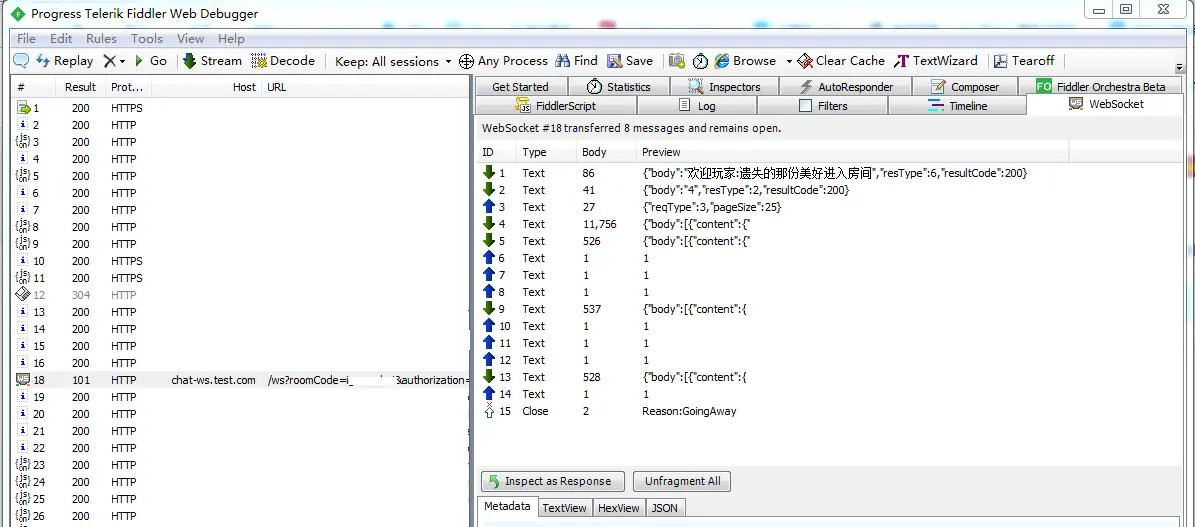Click the Go resume button

point(151,61)
